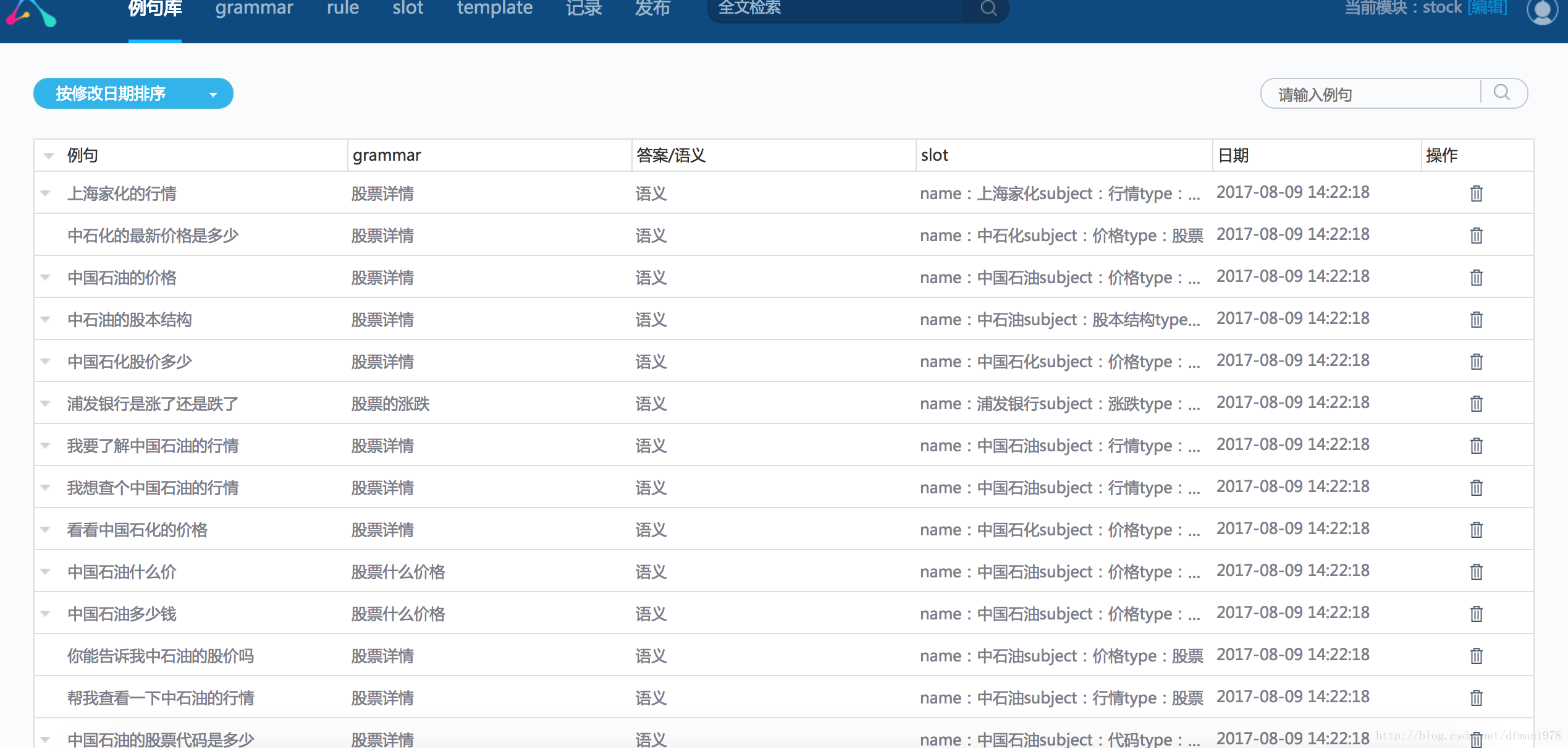Open the 记录 tab
The image size is (1568, 748).
tap(584, 9)
